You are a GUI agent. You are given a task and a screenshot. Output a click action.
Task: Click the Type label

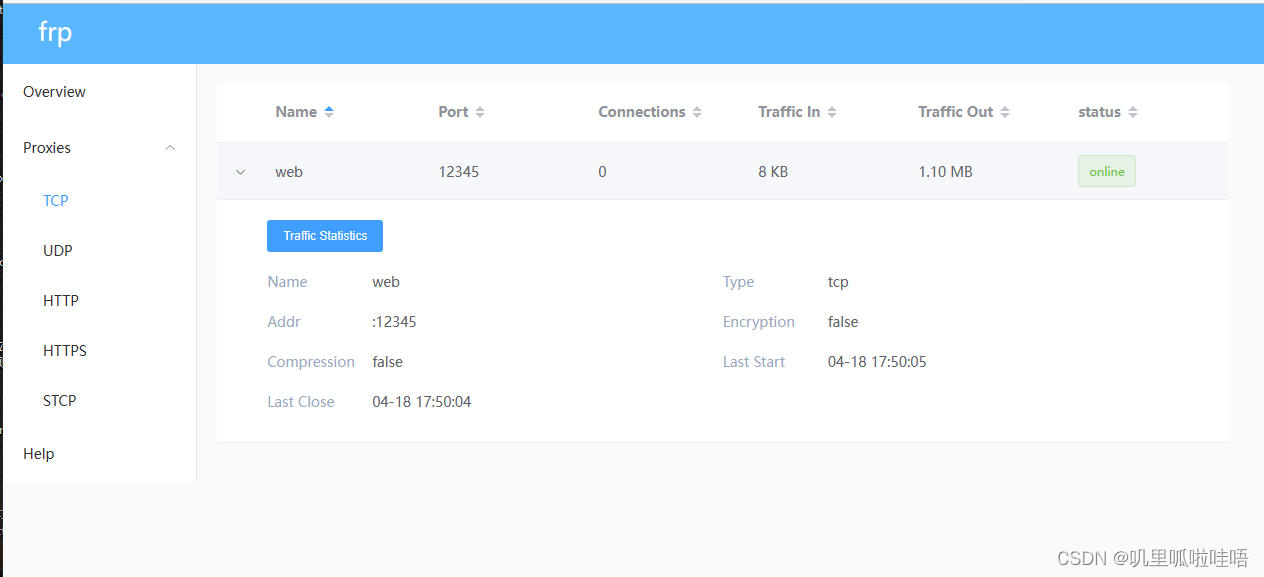738,282
